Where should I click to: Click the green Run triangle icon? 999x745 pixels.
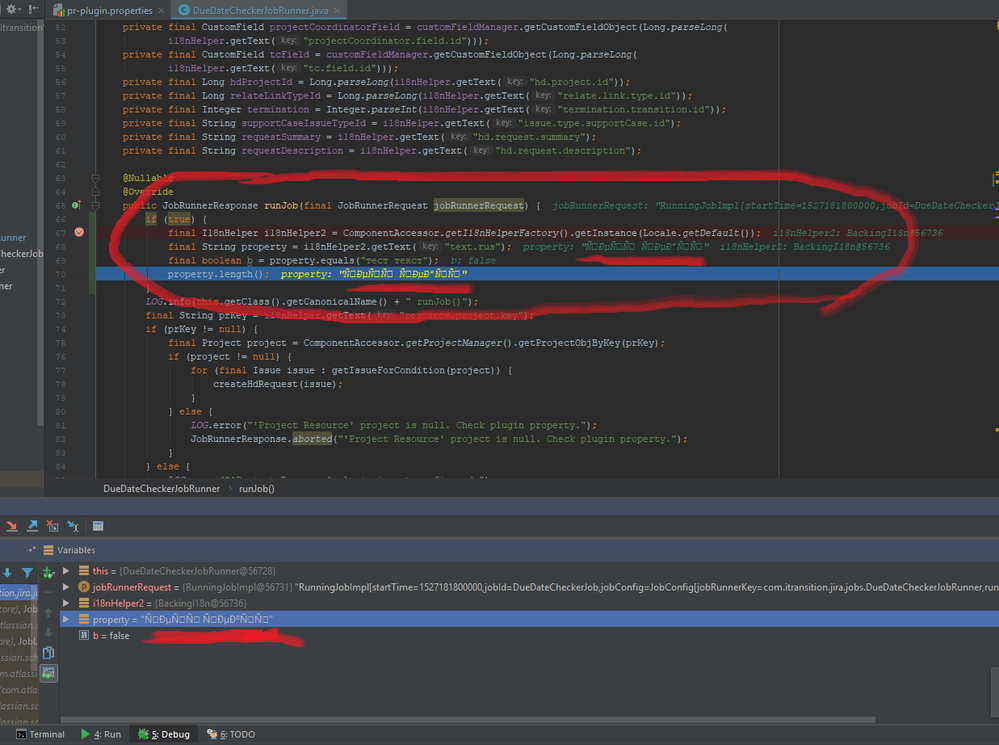tap(85, 734)
